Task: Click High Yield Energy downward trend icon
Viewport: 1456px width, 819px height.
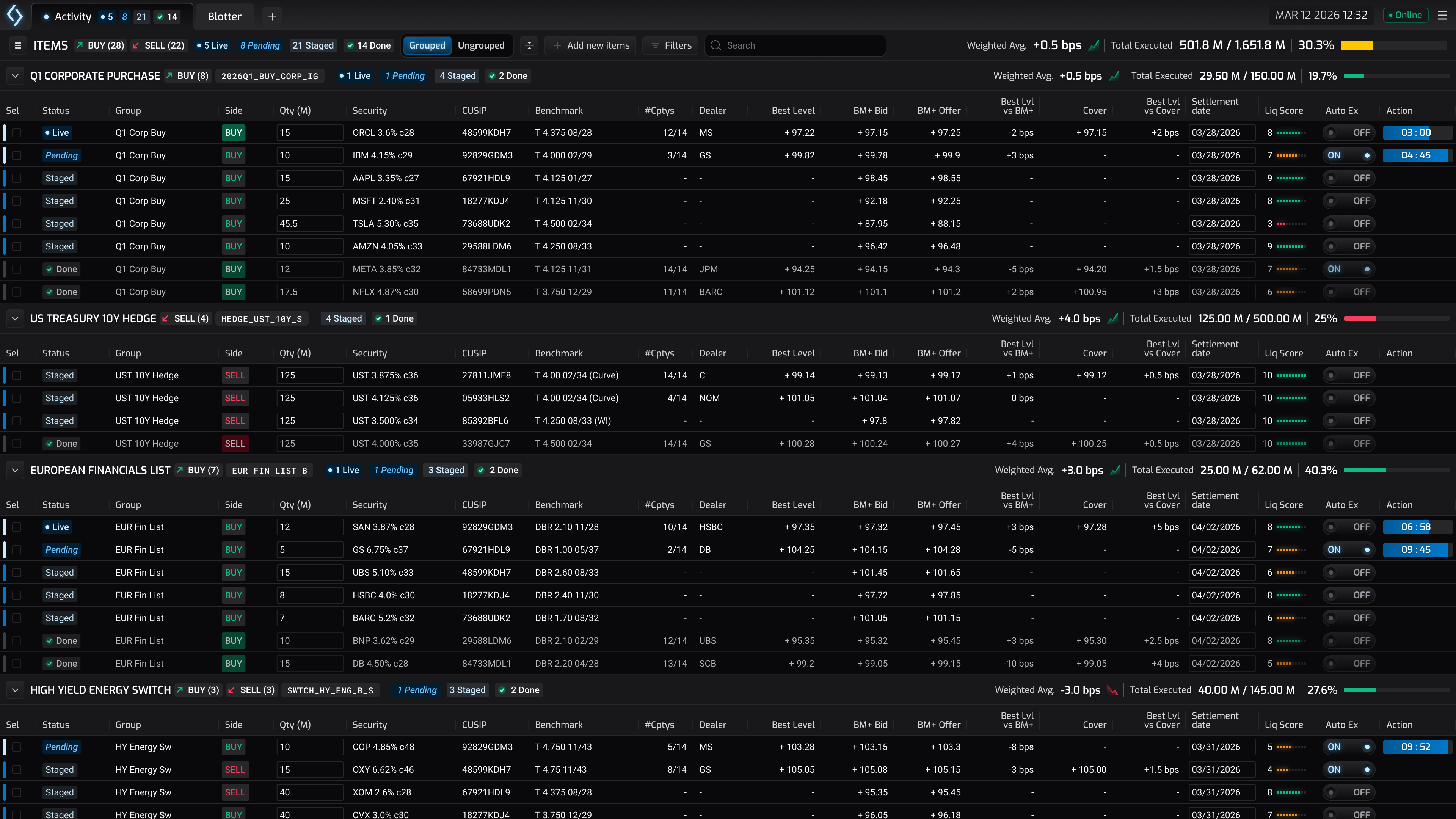Action: (x=1112, y=690)
